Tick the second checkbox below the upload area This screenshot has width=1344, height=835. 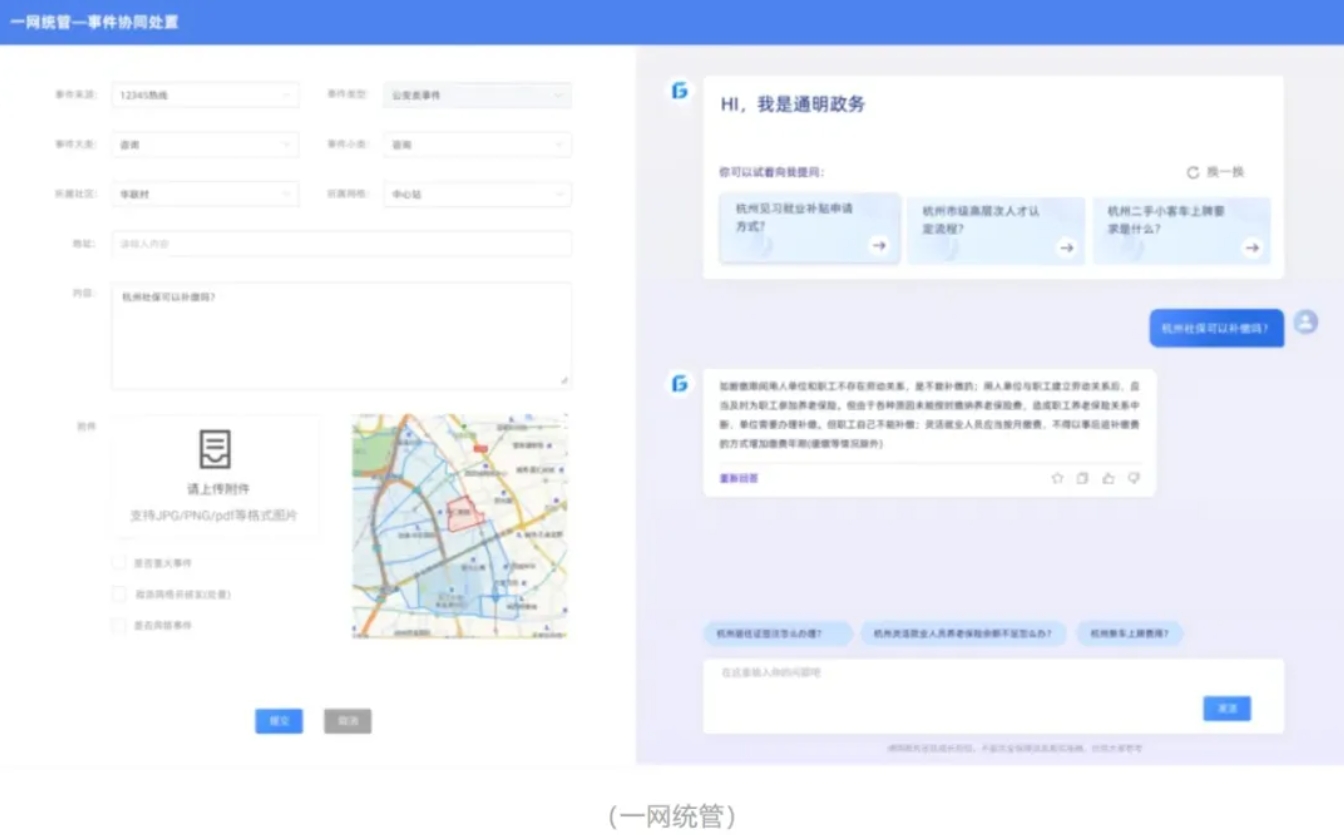click(119, 594)
